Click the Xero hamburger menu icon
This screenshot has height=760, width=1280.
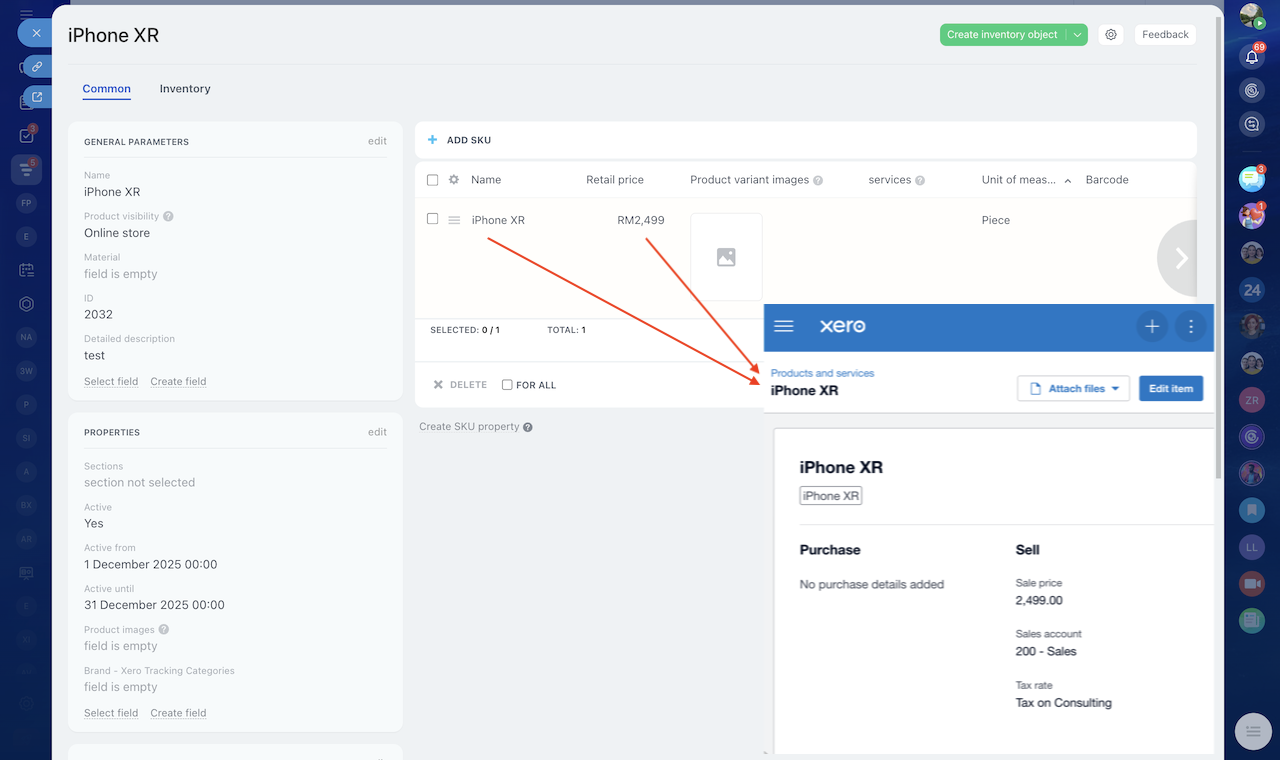pyautogui.click(x=784, y=327)
